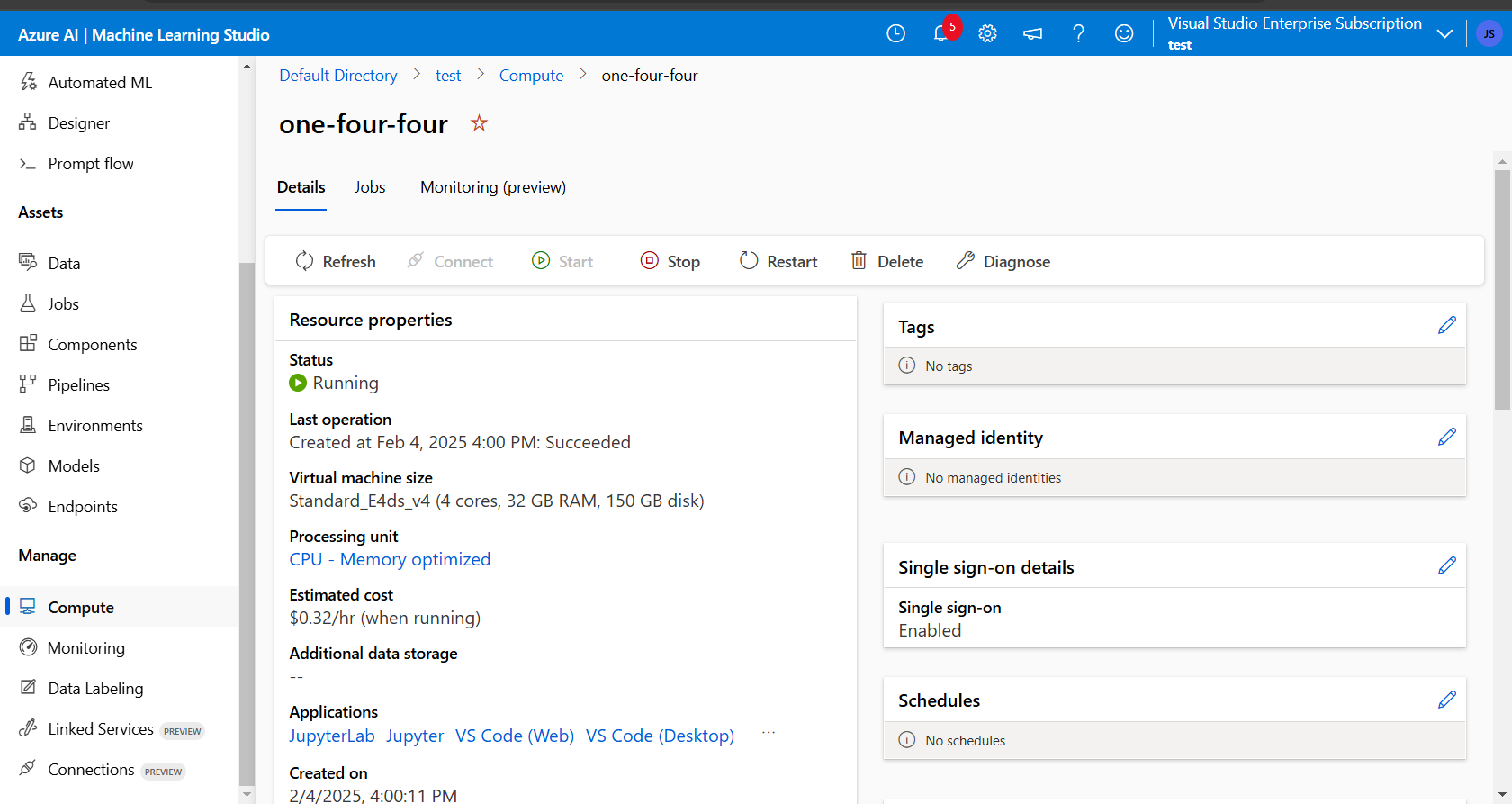This screenshot has width=1512, height=804.
Task: Open settings gear in header
Action: 987,33
